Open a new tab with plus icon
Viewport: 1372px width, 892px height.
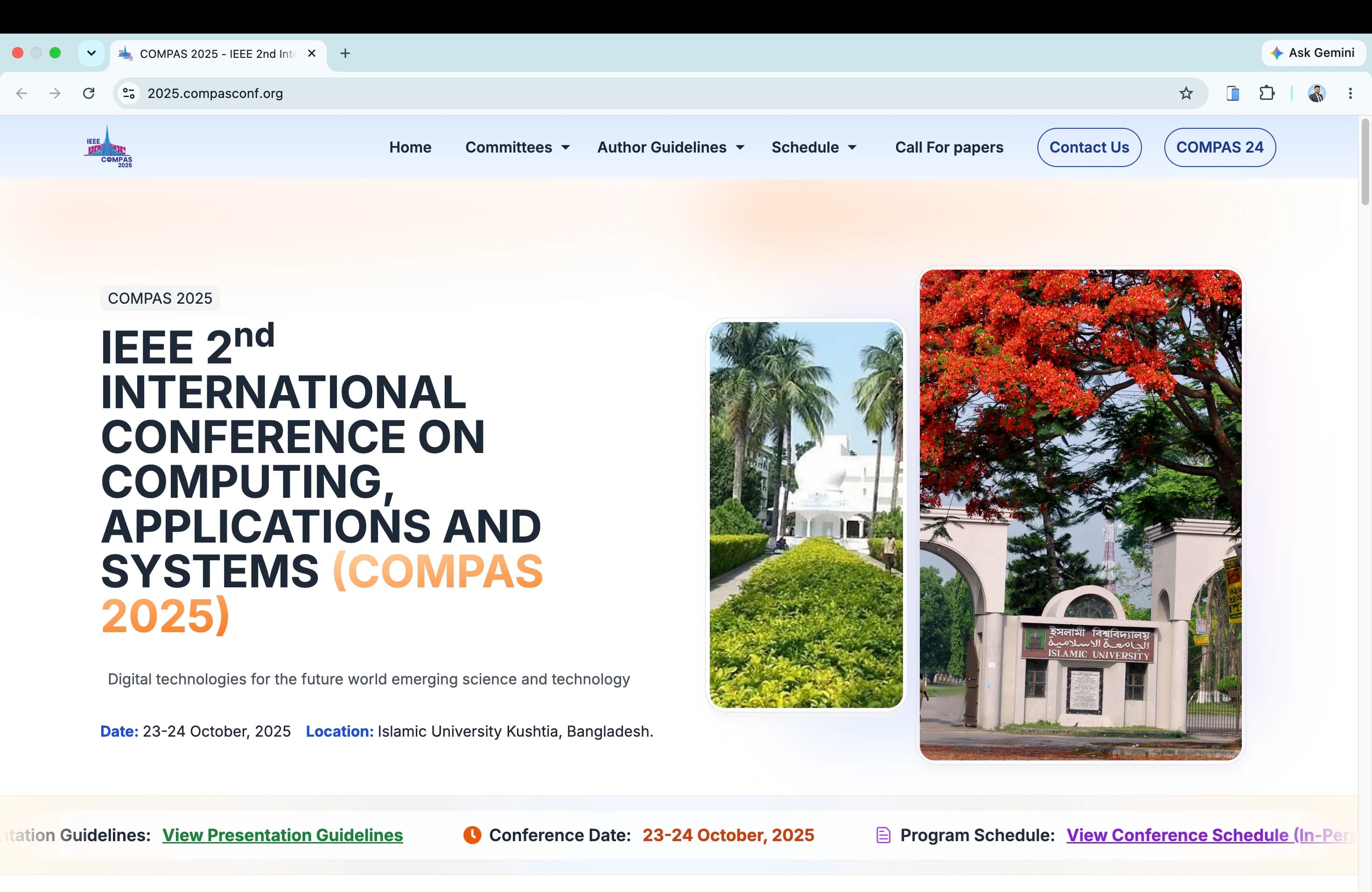pyautogui.click(x=345, y=54)
